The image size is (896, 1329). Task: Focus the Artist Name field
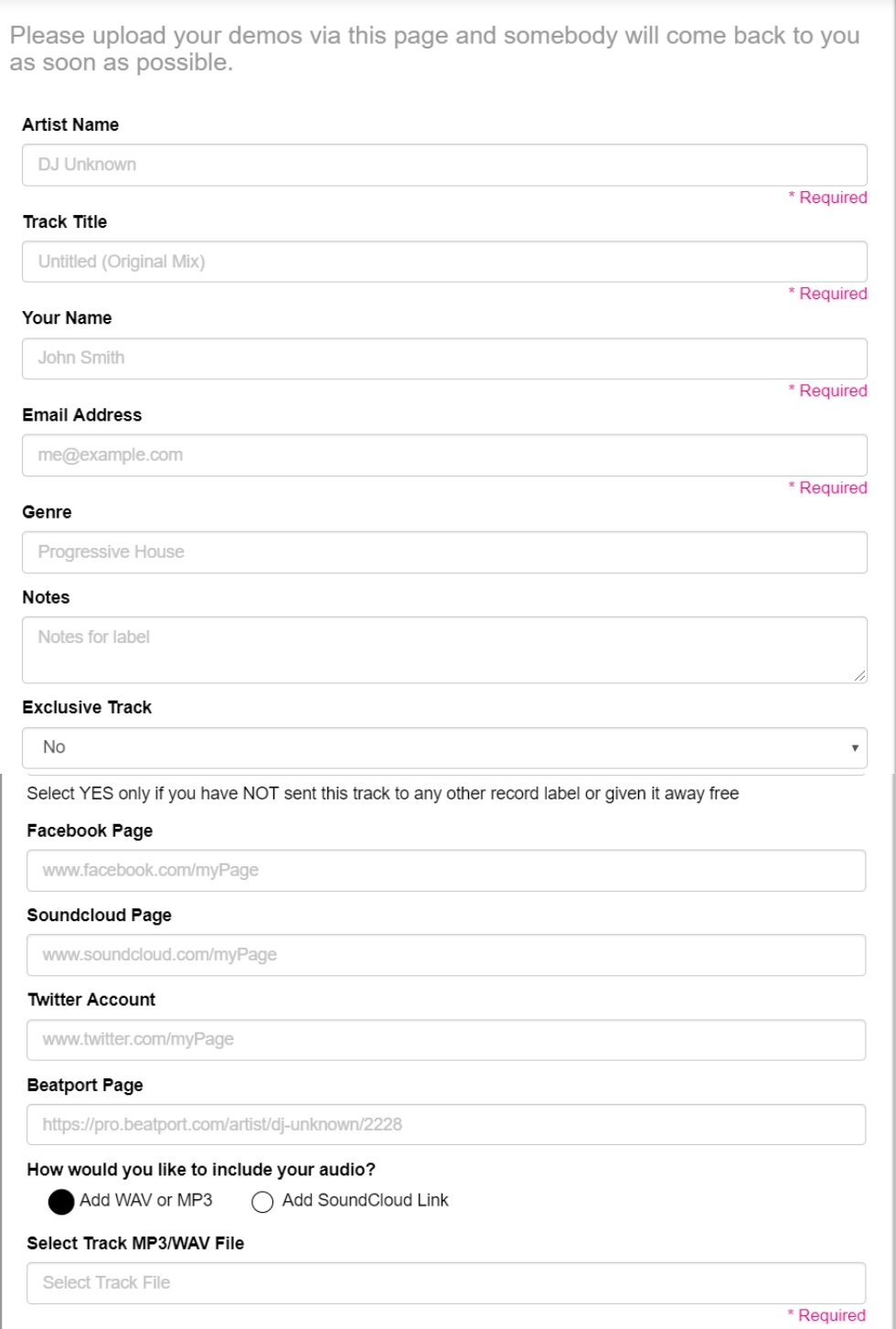click(x=444, y=165)
